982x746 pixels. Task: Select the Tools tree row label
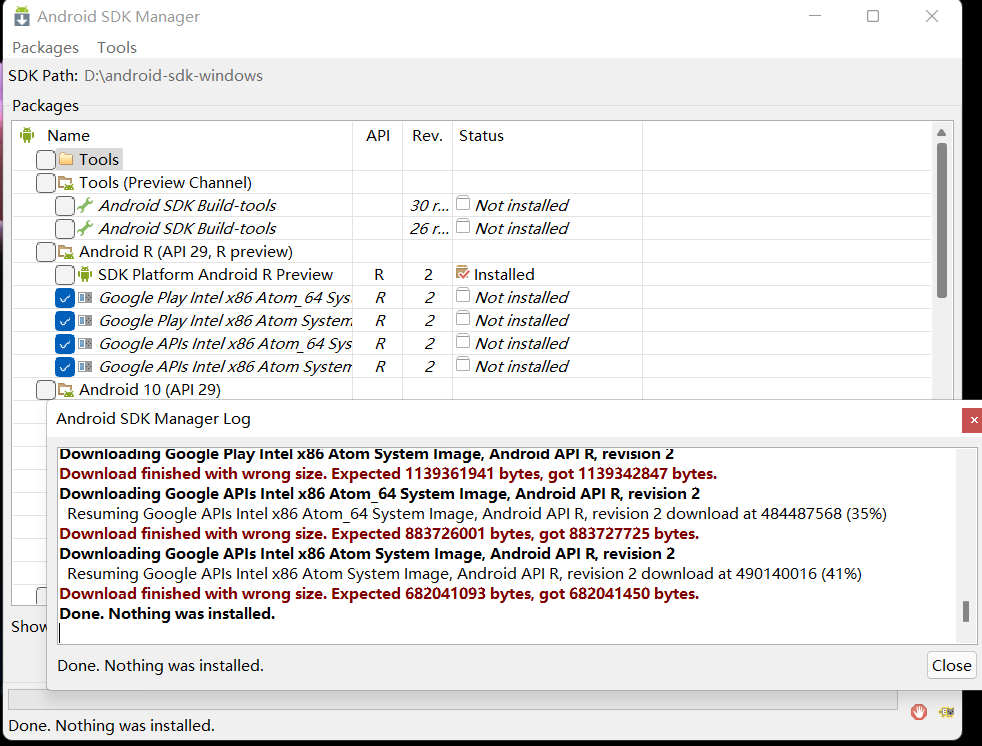point(99,159)
